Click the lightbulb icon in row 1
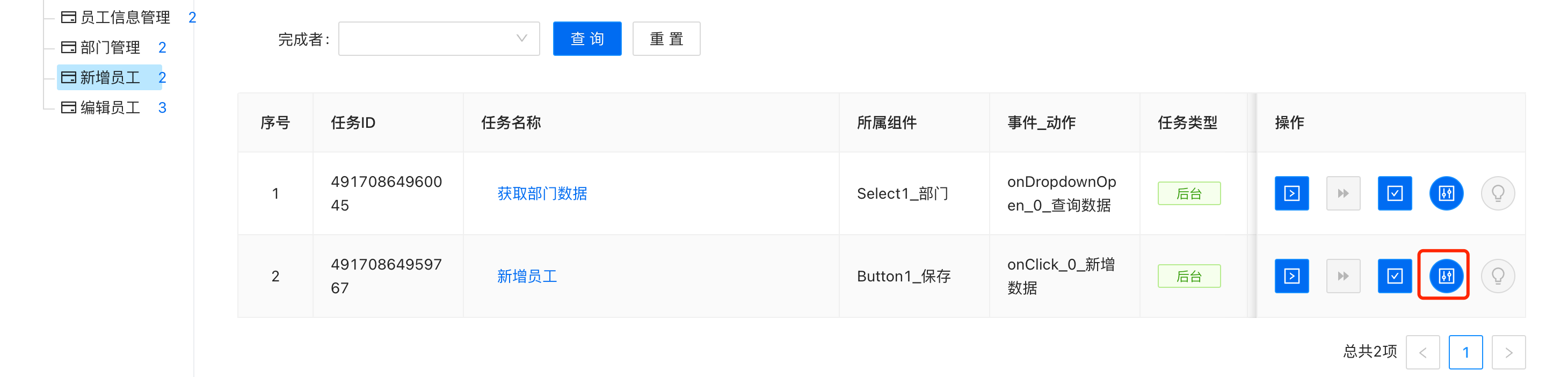The width and height of the screenshot is (1568, 377). click(1498, 194)
